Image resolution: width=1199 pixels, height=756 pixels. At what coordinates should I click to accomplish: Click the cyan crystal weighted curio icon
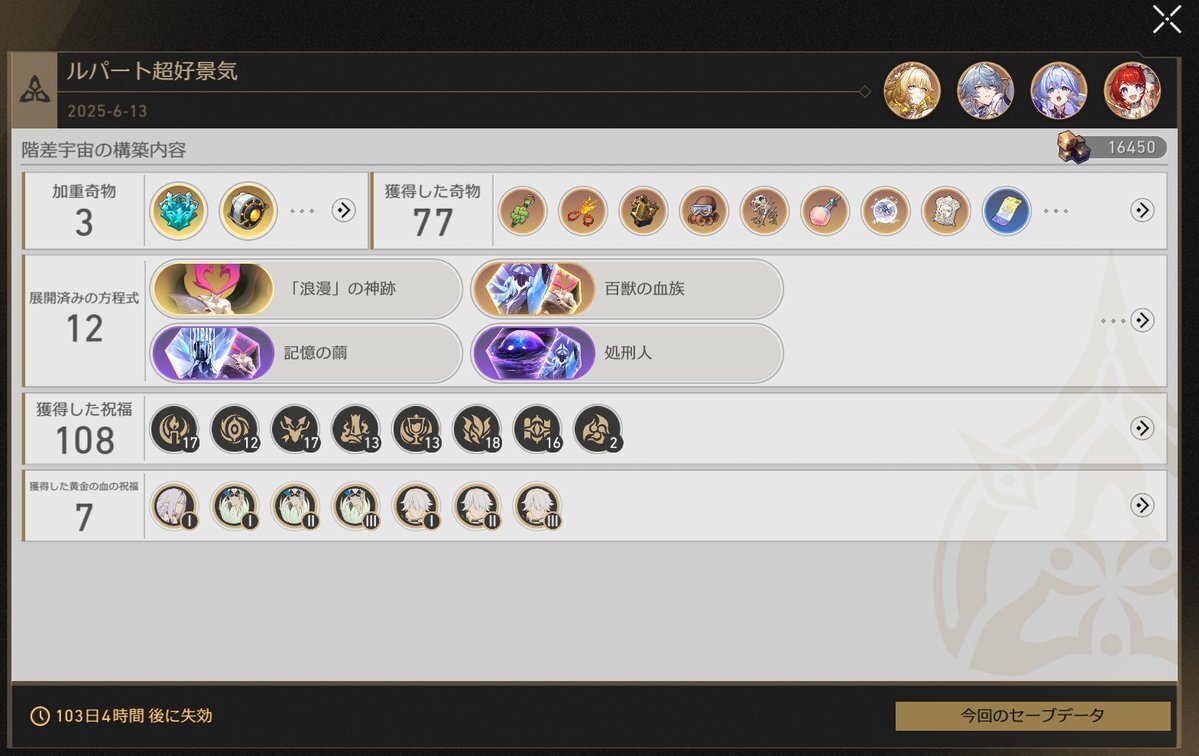click(x=178, y=210)
